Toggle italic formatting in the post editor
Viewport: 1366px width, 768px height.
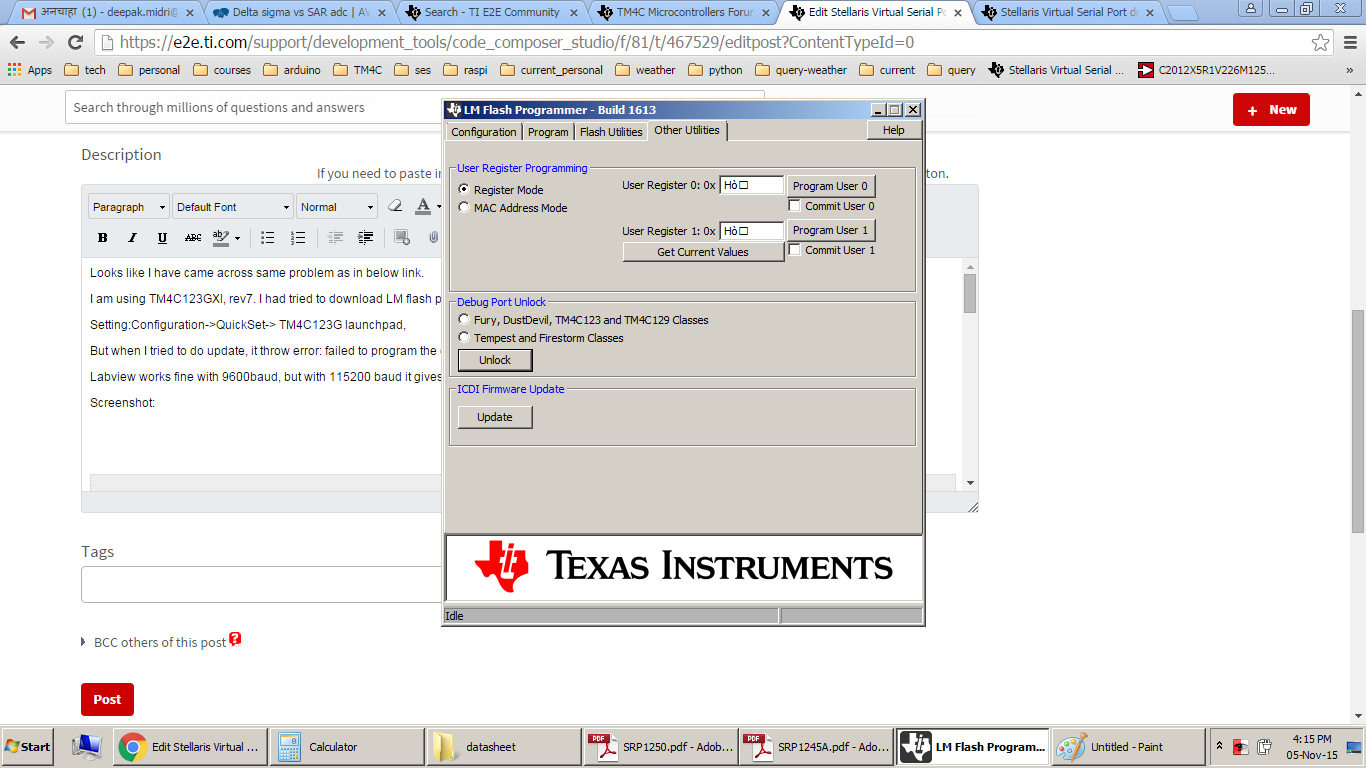click(132, 238)
